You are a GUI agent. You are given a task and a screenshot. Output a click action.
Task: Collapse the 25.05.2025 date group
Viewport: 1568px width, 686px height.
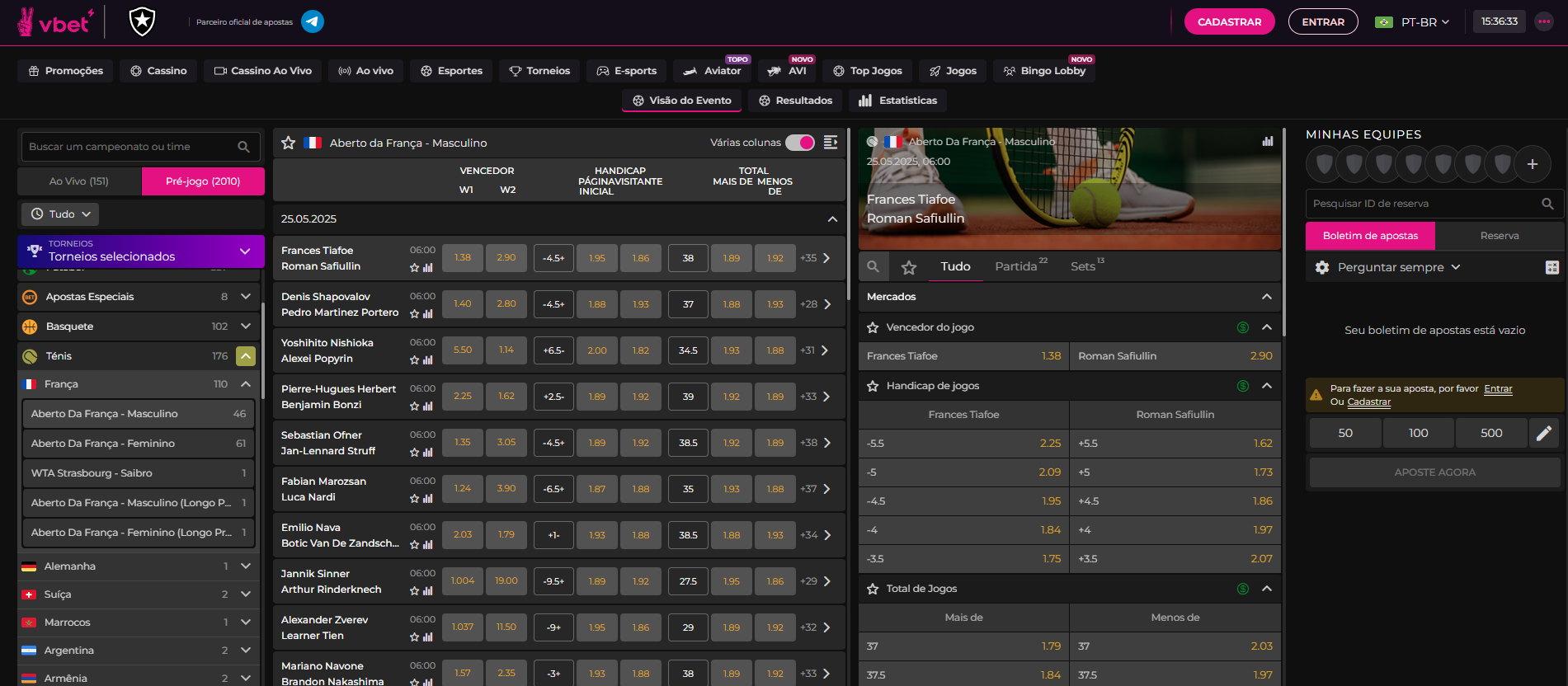[x=832, y=219]
